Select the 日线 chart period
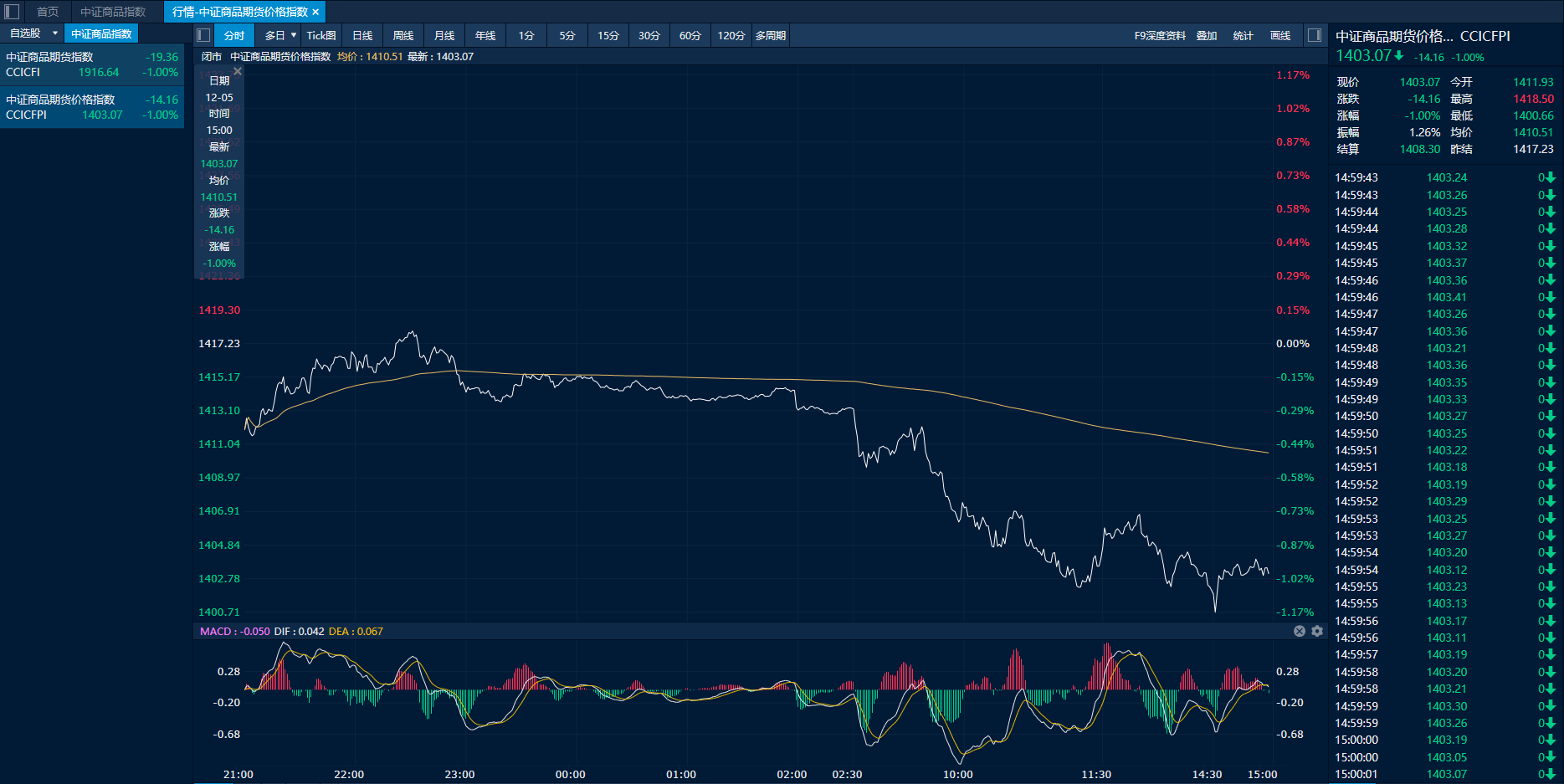Viewport: 1564px width, 784px height. pos(362,35)
